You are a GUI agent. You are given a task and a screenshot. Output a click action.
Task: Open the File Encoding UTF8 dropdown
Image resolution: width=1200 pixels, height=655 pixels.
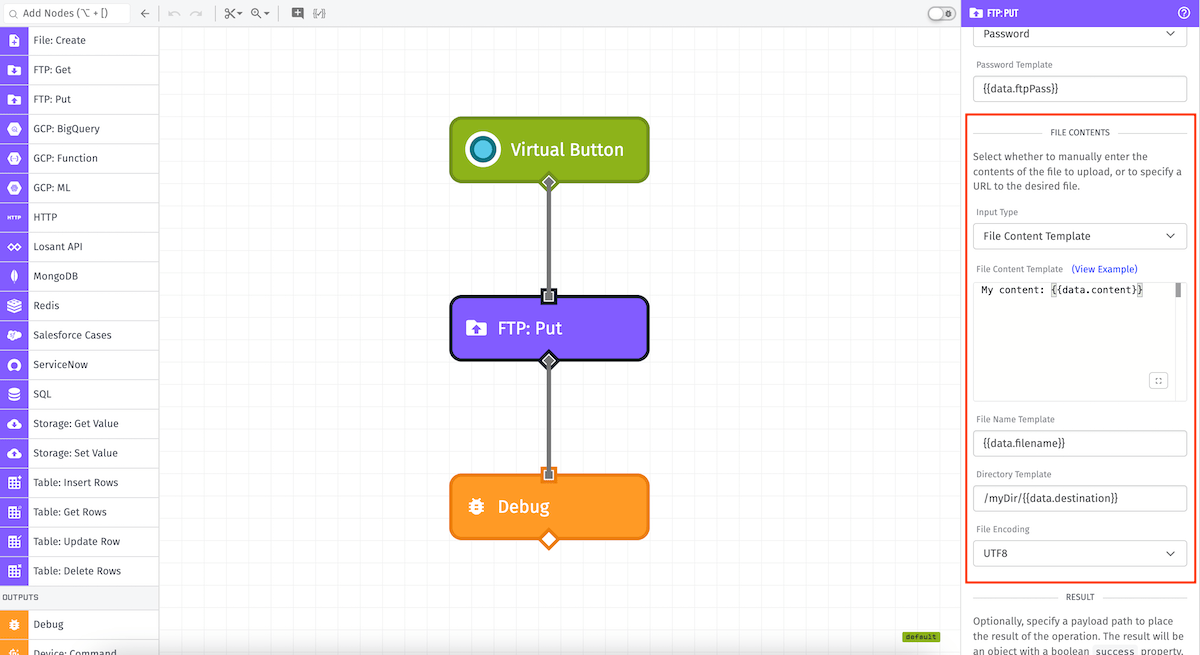pos(1080,553)
